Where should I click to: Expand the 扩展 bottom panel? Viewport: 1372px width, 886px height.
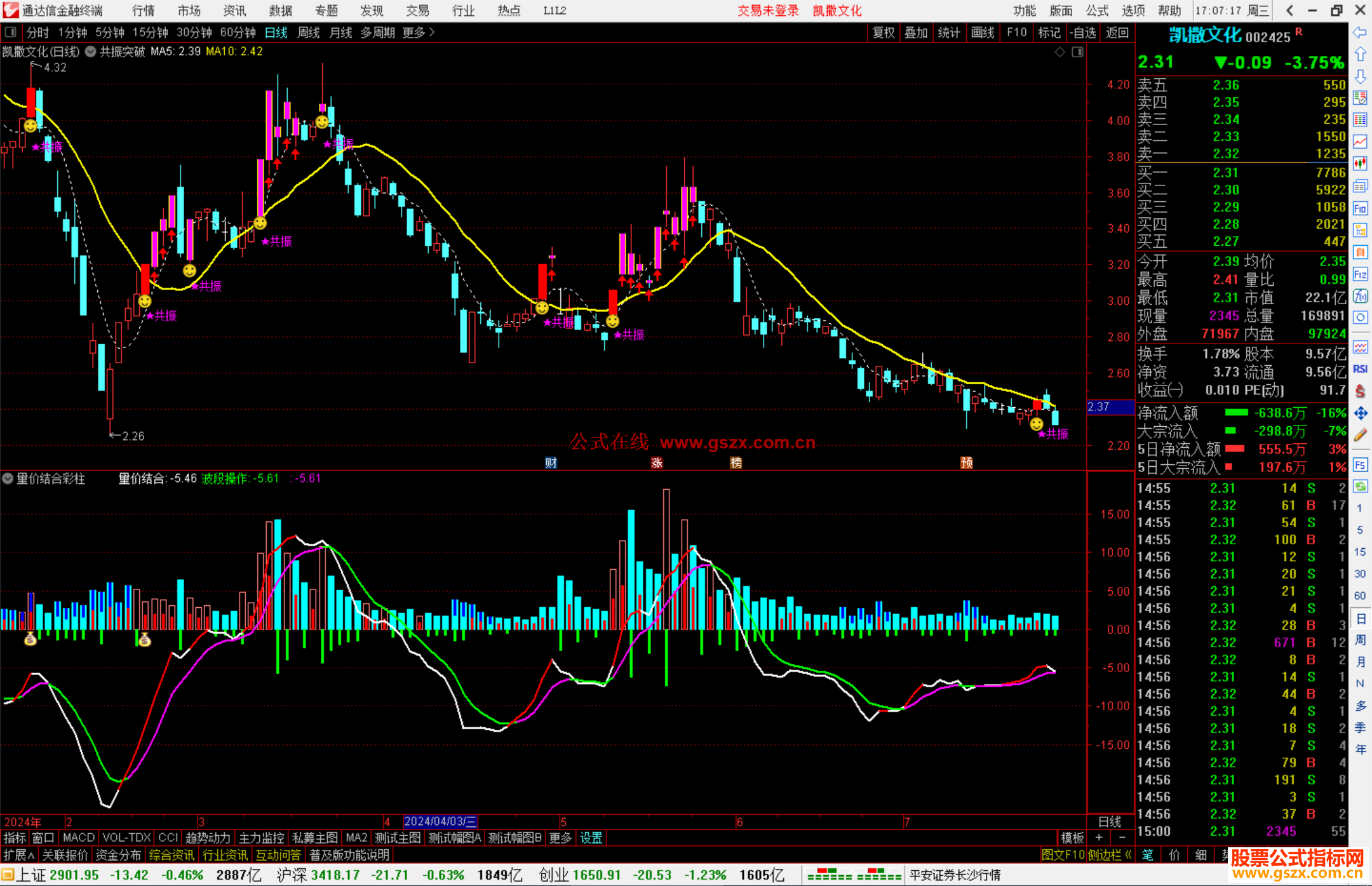pyautogui.click(x=19, y=855)
